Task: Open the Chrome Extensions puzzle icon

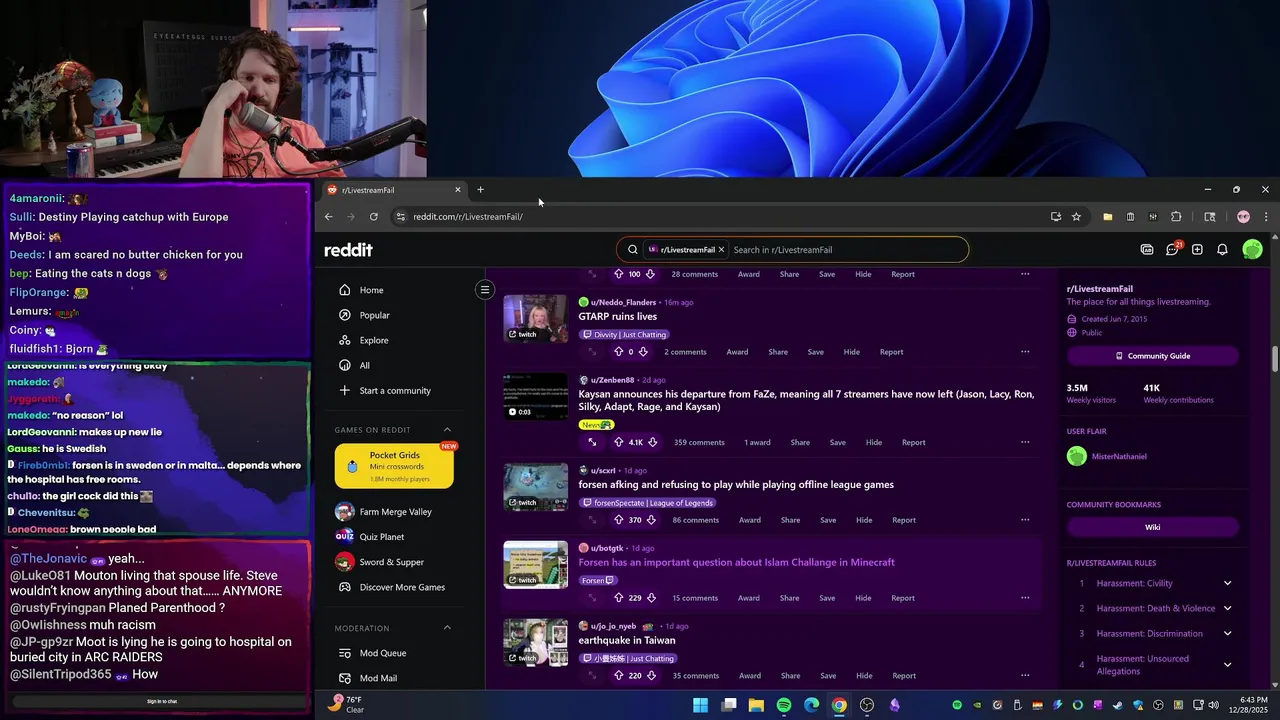Action: (x=1176, y=217)
